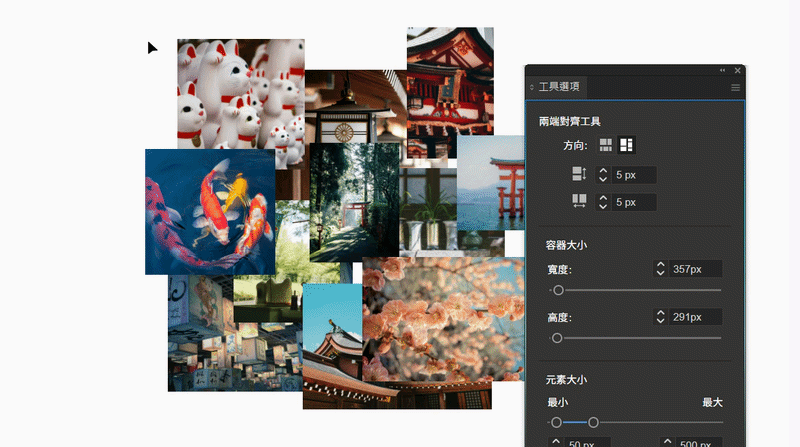Image resolution: width=800 pixels, height=447 pixels.
Task: Open the Tool Options panel menu icon
Action: (x=735, y=88)
